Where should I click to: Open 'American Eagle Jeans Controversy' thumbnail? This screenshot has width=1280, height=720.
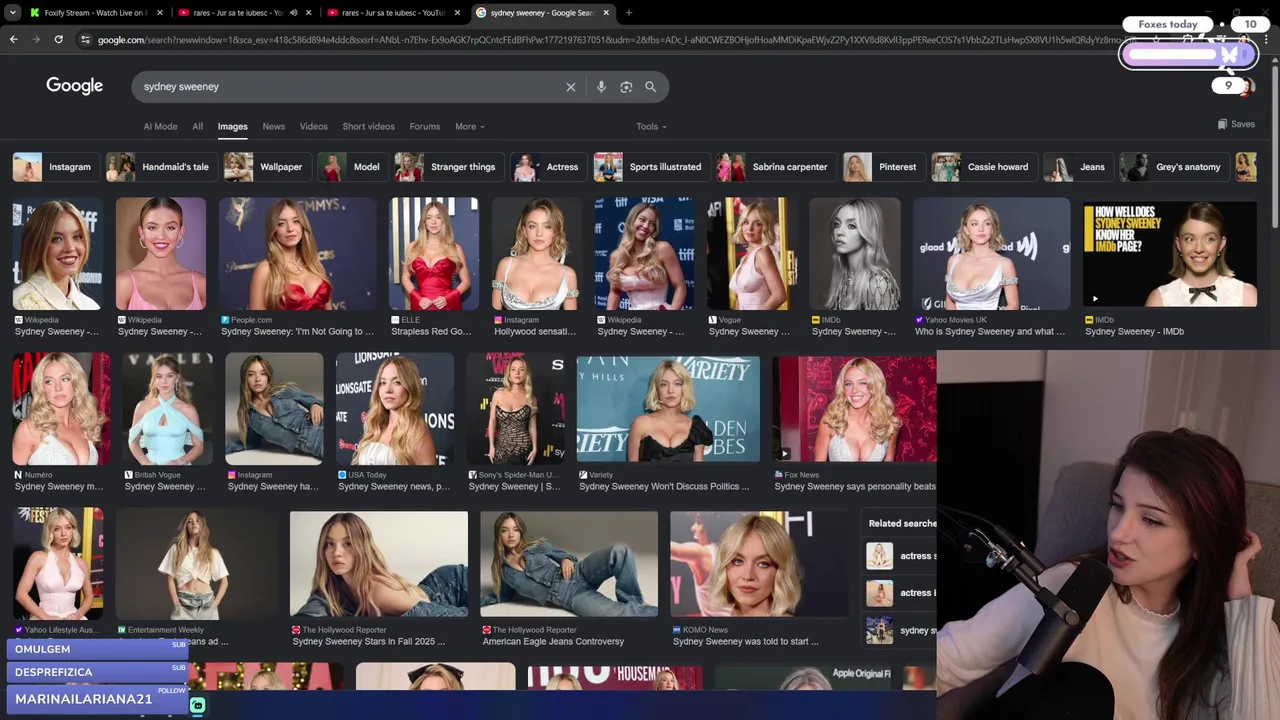569,564
